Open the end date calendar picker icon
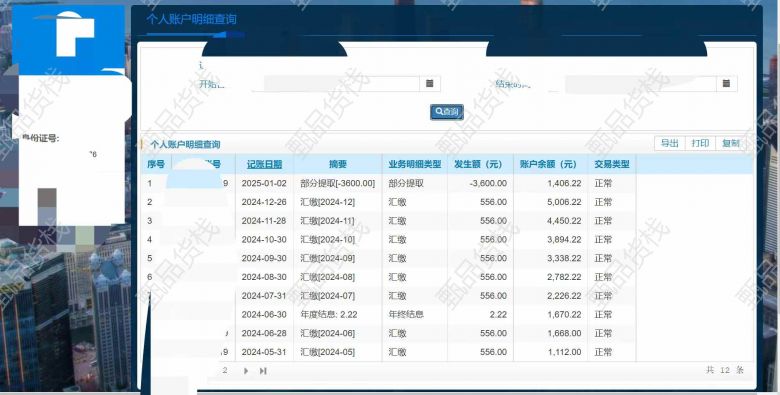Image resolution: width=780 pixels, height=395 pixels. (726, 84)
